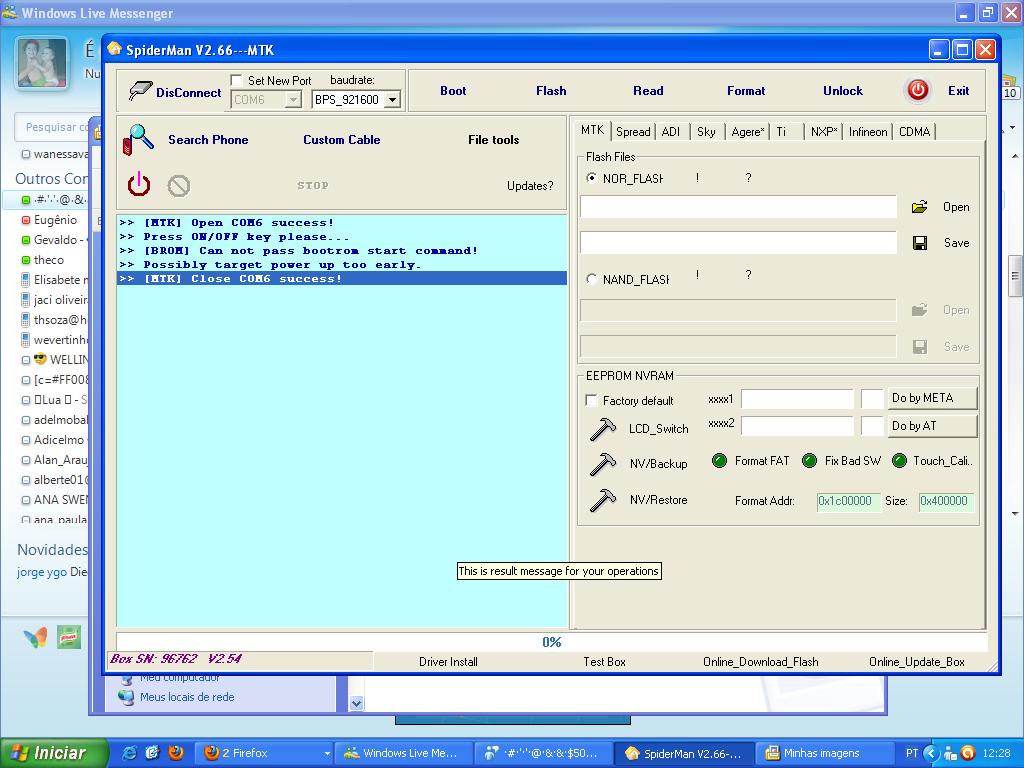This screenshot has height=768, width=1024.
Task: Click Driver Install in the bottom bar
Action: [x=448, y=662]
